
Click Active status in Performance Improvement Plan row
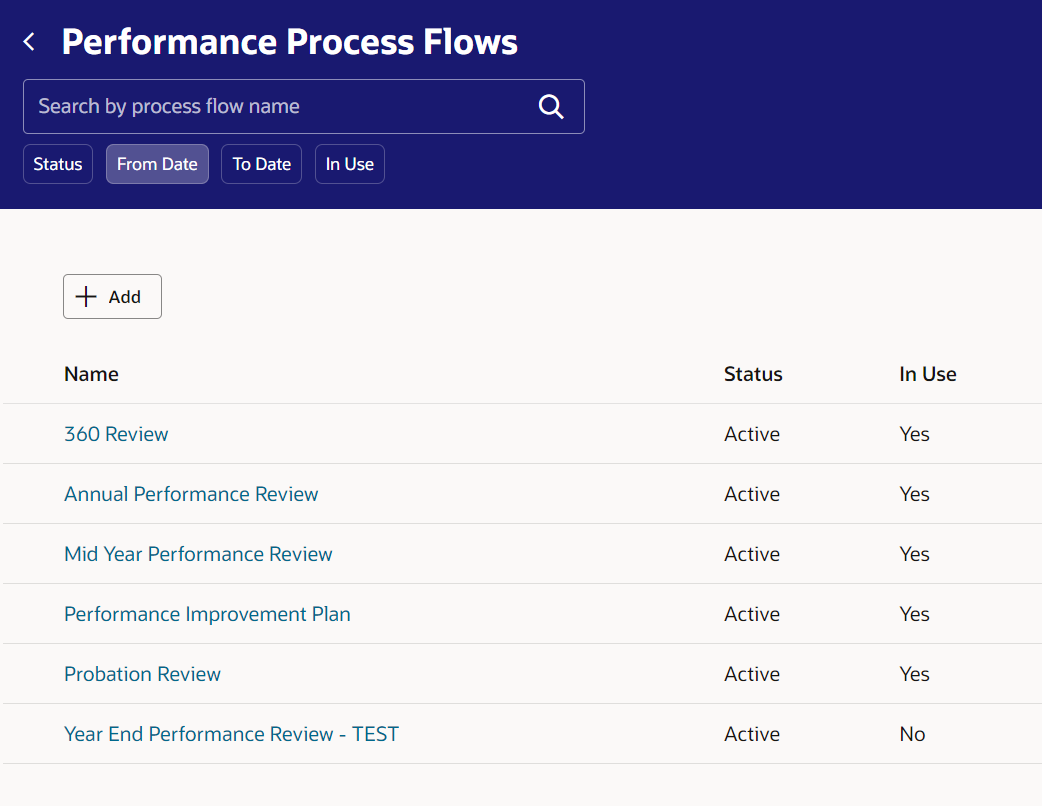(752, 614)
